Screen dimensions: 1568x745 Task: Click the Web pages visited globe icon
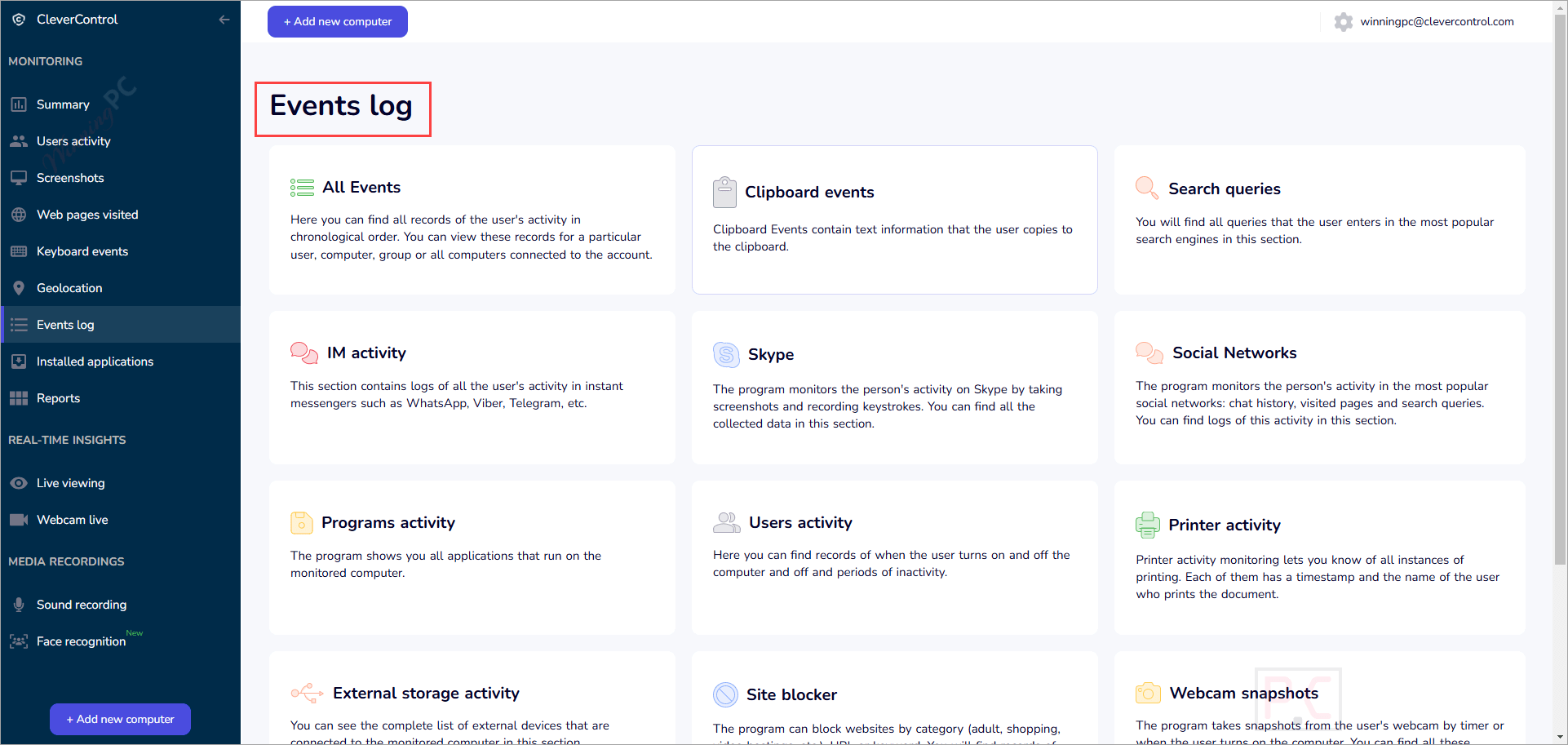coord(19,215)
